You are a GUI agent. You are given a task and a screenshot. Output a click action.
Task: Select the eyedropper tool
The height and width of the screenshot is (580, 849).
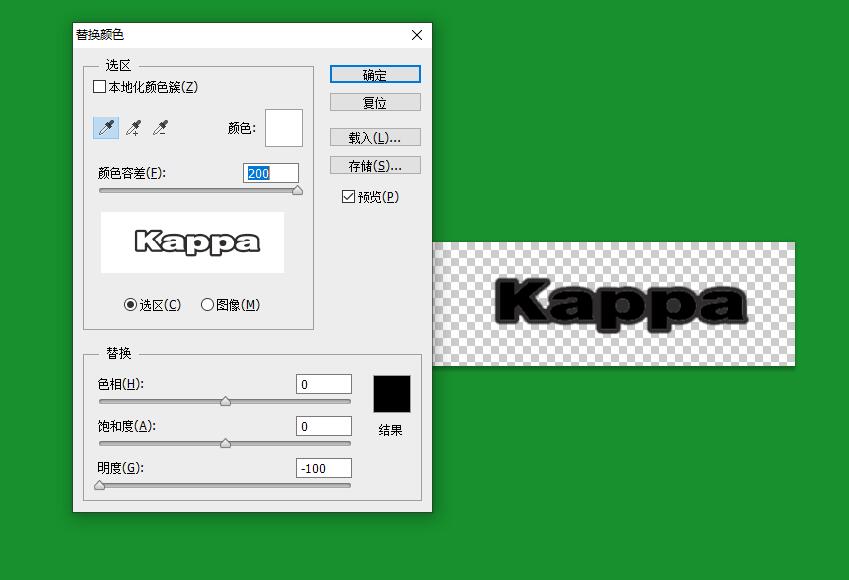point(106,128)
